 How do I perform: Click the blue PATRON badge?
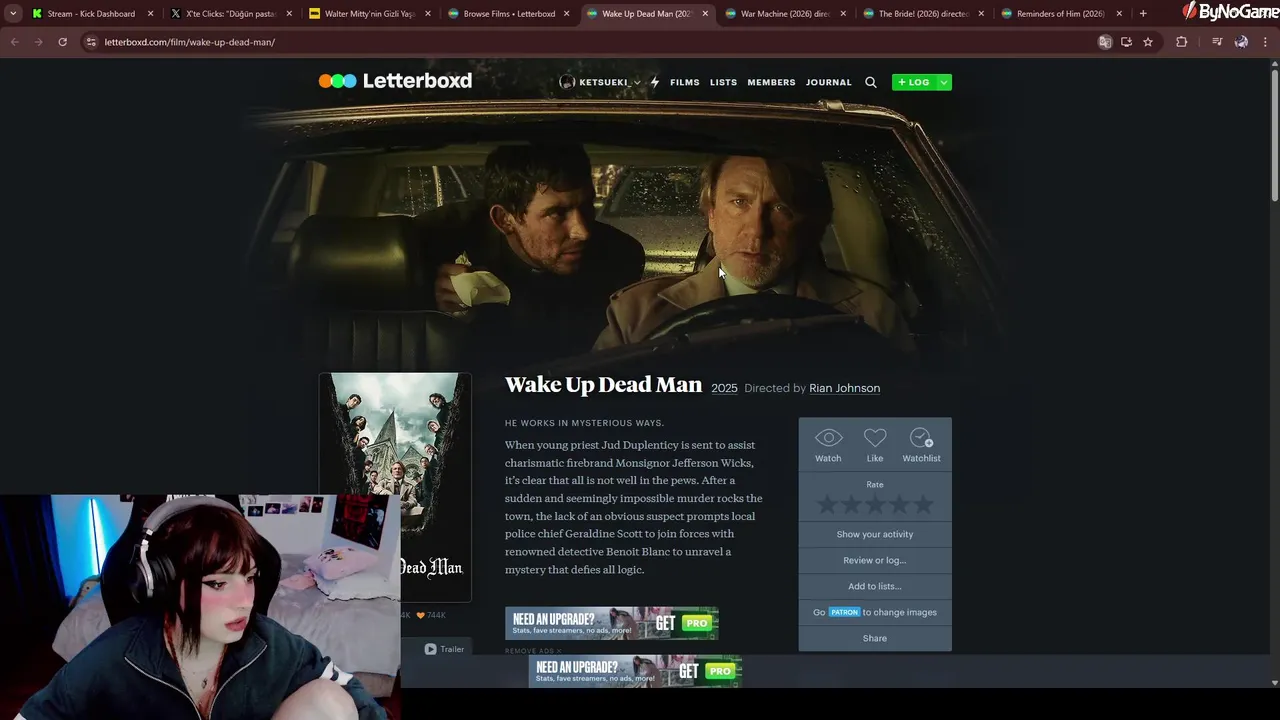[844, 612]
